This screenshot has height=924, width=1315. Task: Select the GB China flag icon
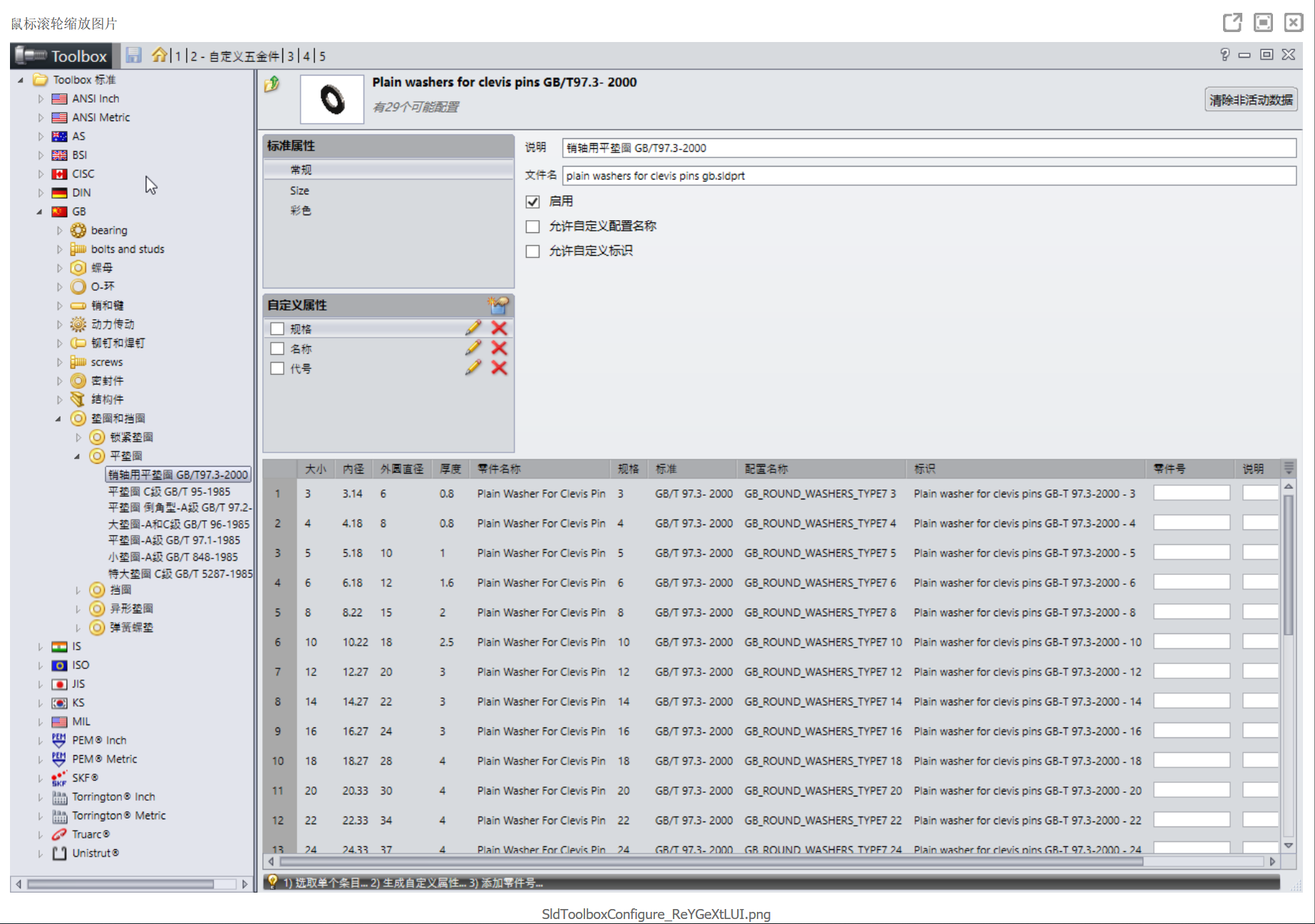click(x=60, y=212)
